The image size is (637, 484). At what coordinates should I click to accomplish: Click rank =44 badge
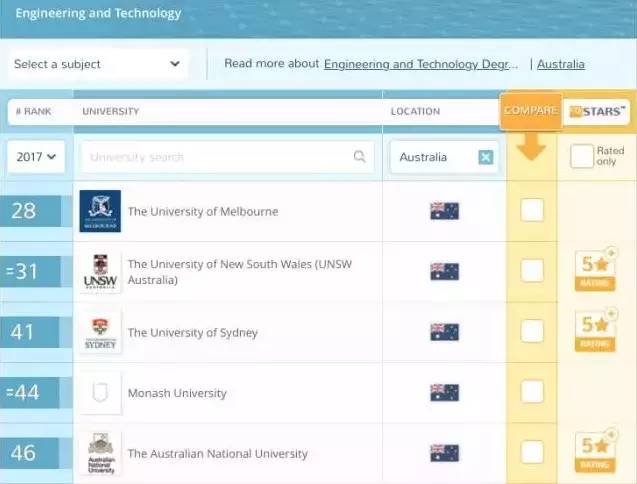click(x=30, y=393)
